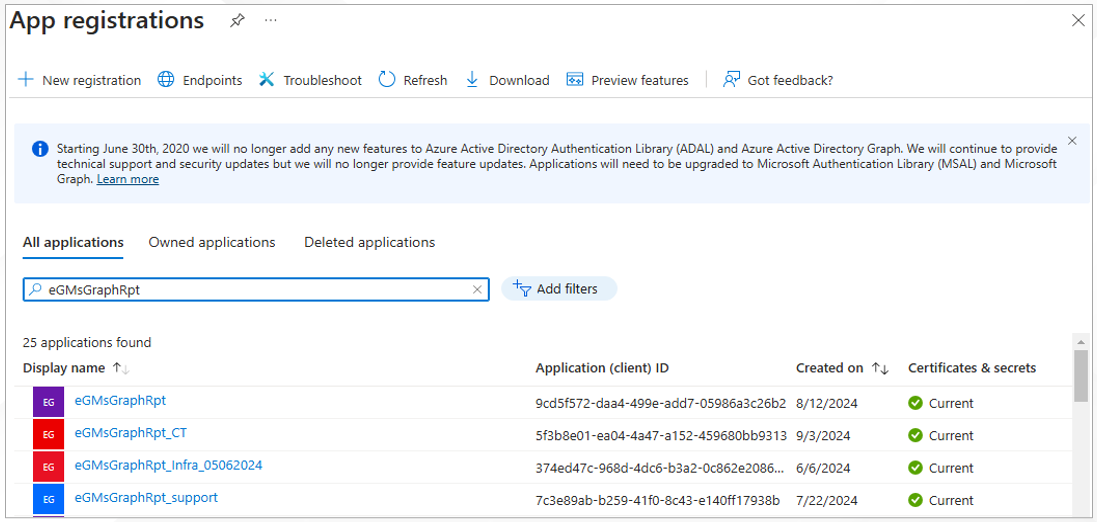Click Certificates & secrets column header
The height and width of the screenshot is (522, 1097).
point(972,368)
